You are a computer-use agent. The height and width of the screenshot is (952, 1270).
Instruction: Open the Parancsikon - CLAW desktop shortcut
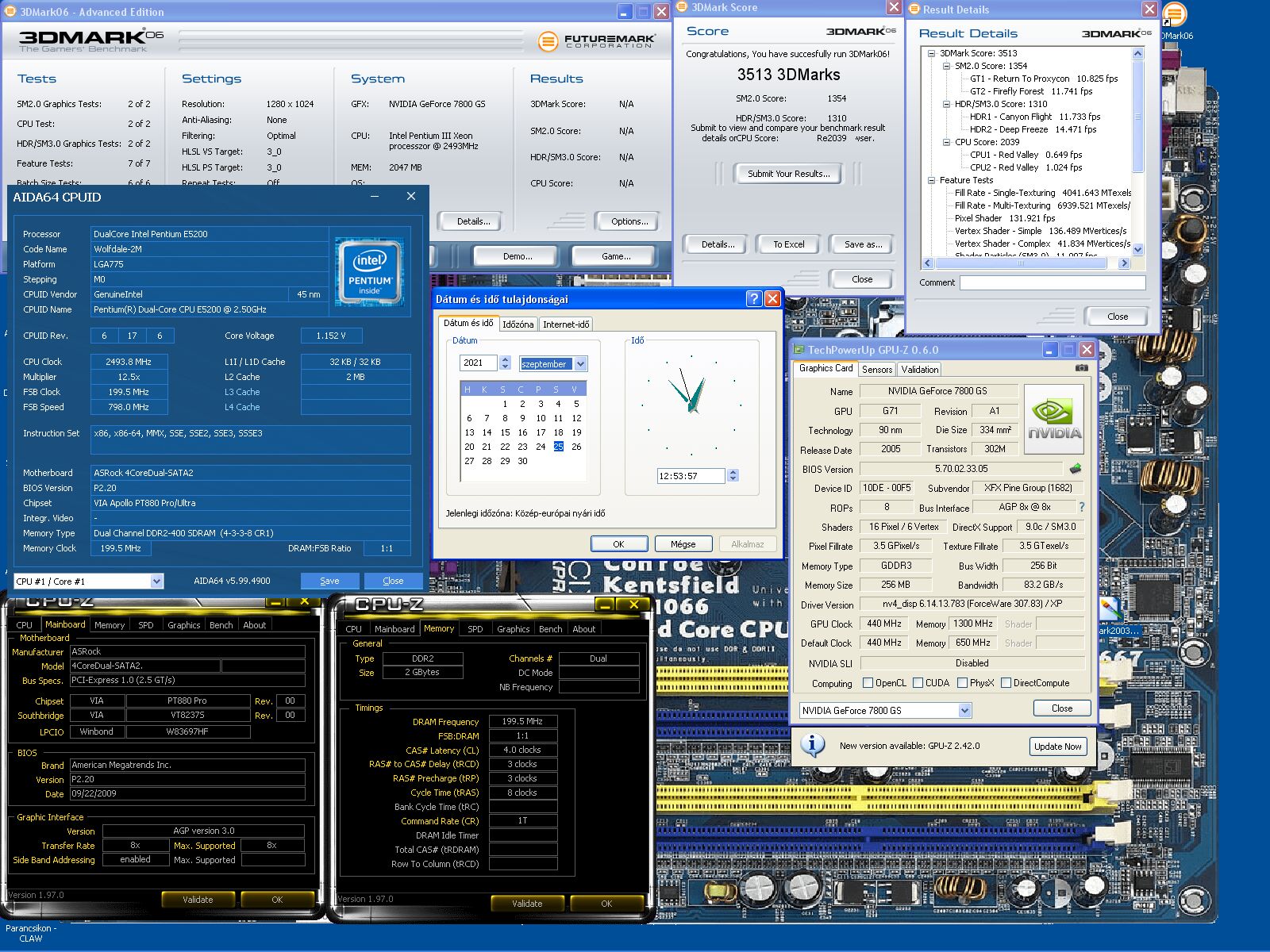click(x=30, y=933)
